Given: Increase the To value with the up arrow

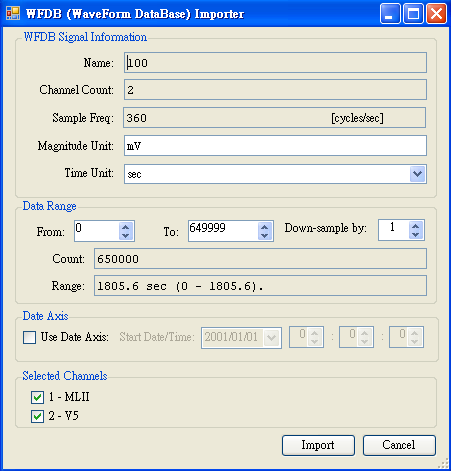Looking at the screenshot, I should pos(265,227).
